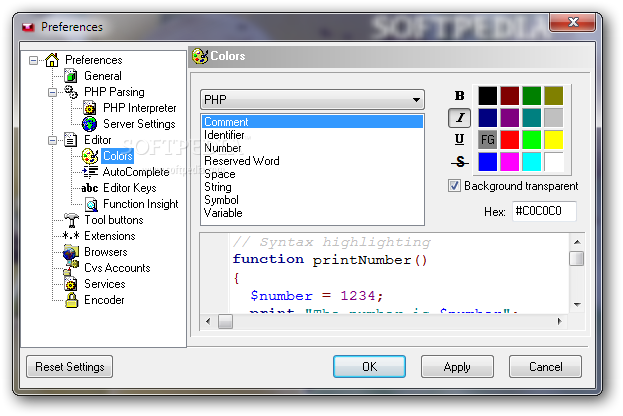Select Space in the element list
This screenshot has height=416, width=623.
[312, 174]
